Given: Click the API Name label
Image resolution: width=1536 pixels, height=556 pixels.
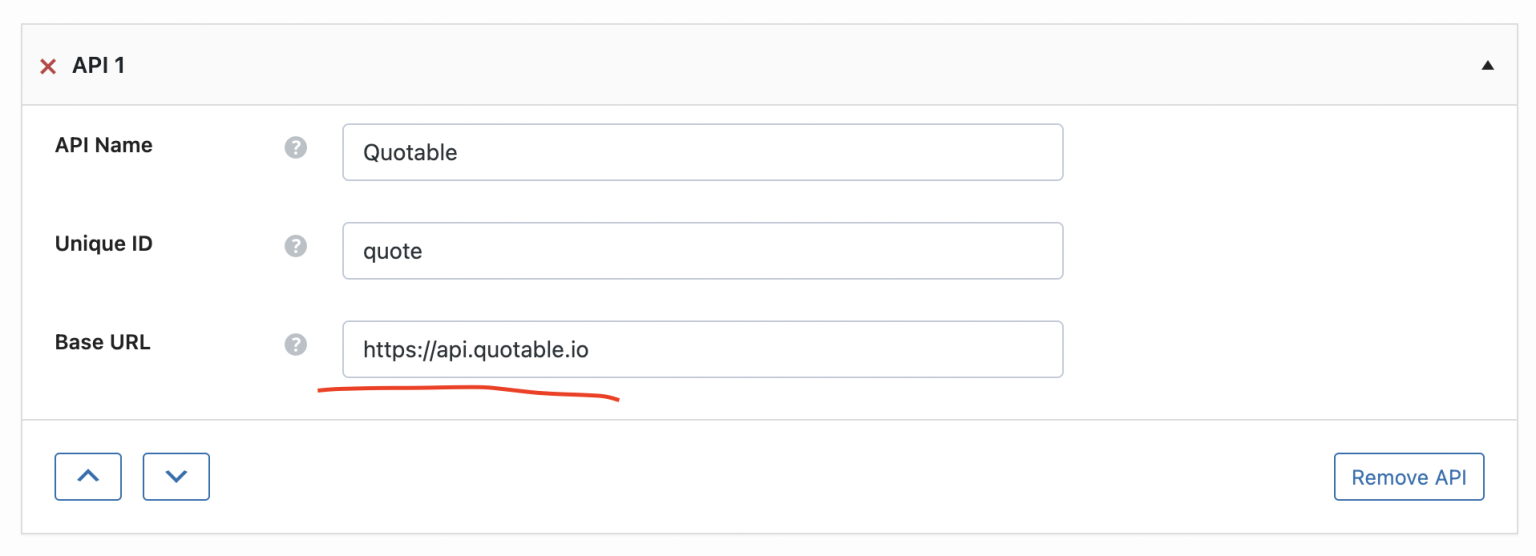Looking at the screenshot, I should tap(104, 145).
